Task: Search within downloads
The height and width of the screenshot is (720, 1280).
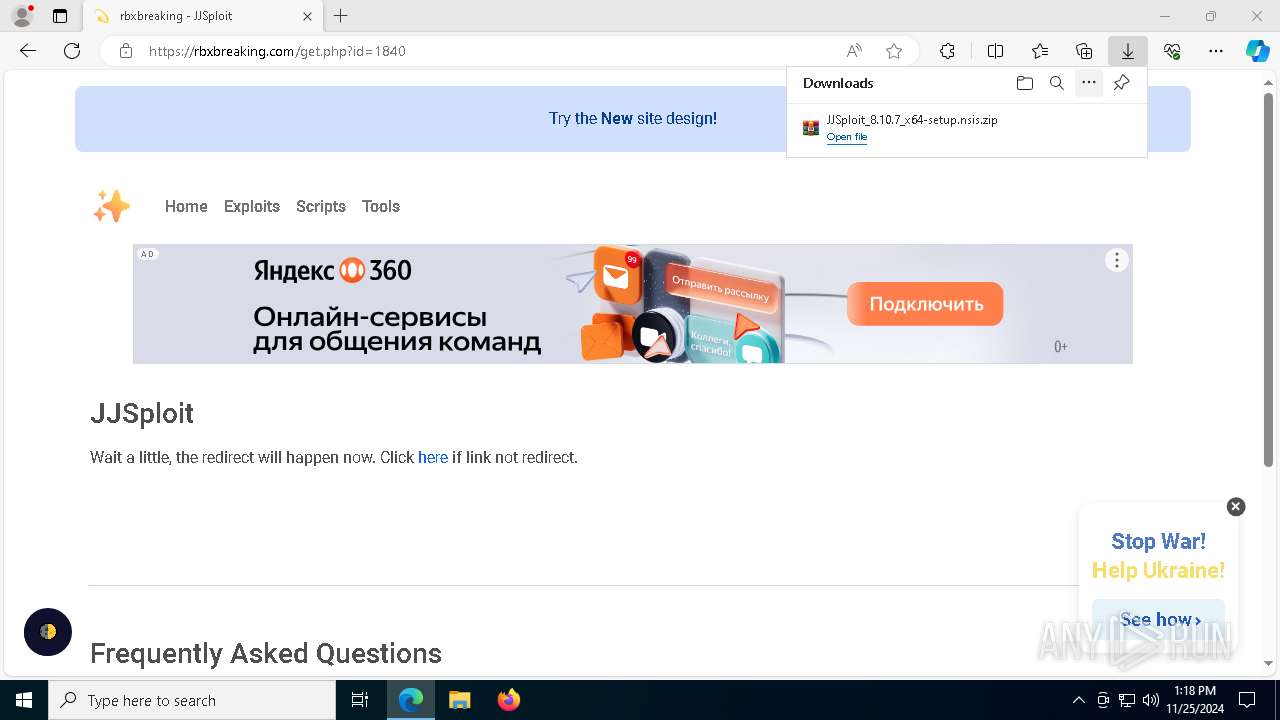Action: click(1056, 83)
